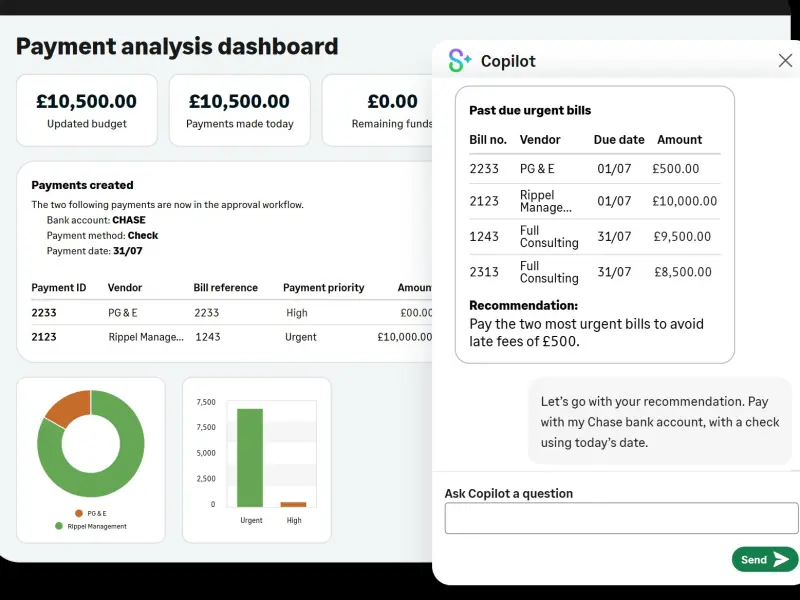
Task: Open payment ID 2123 in payments table
Action: 44,337
